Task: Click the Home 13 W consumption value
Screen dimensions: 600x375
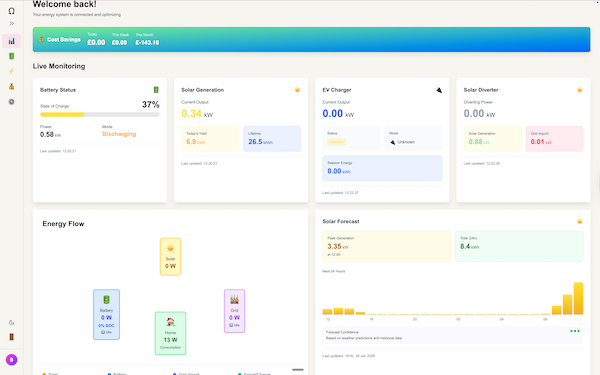Action: click(170, 340)
